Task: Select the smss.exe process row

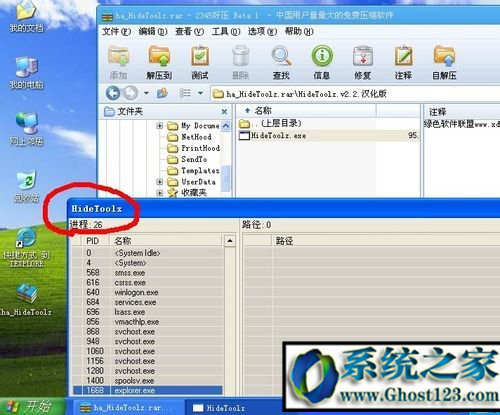Action: click(x=148, y=273)
